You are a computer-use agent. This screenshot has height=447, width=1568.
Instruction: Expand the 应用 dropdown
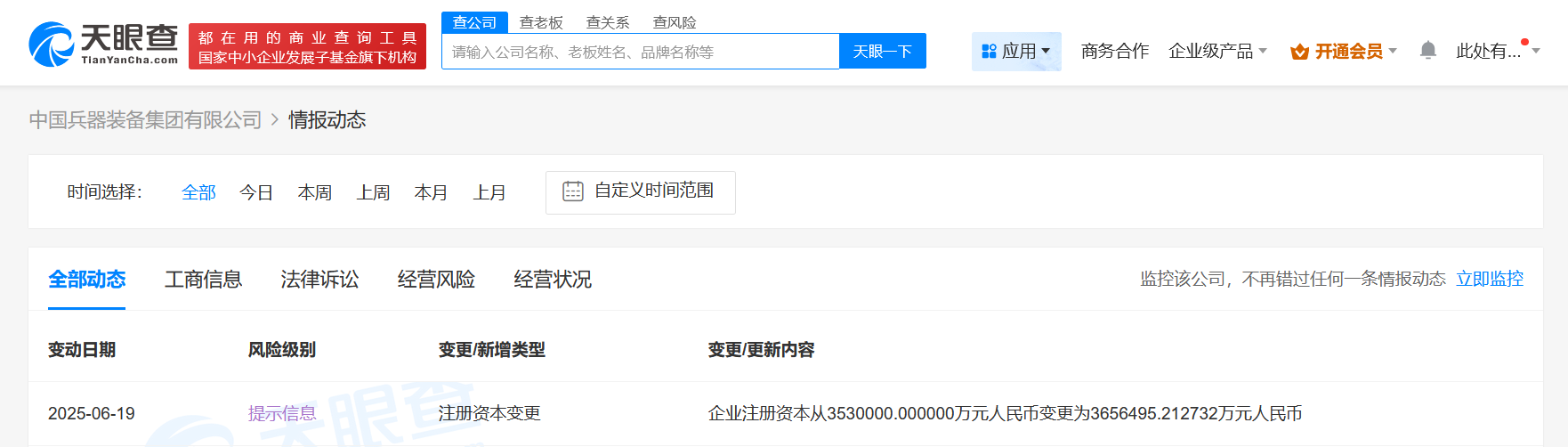coord(1016,52)
